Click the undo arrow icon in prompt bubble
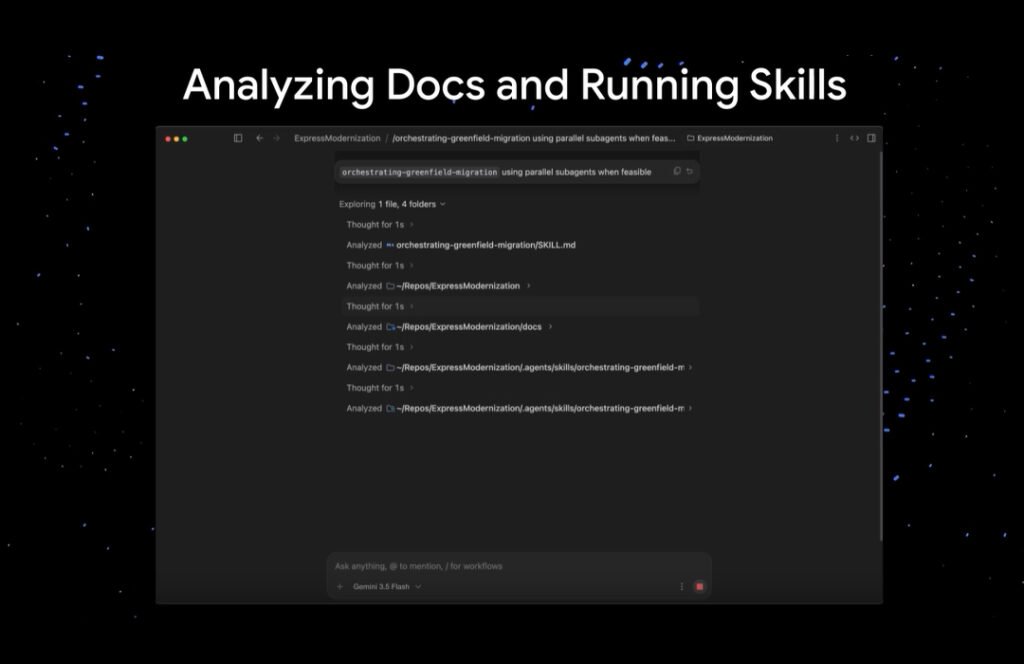Screen dimensions: 1024x664 [690, 171]
